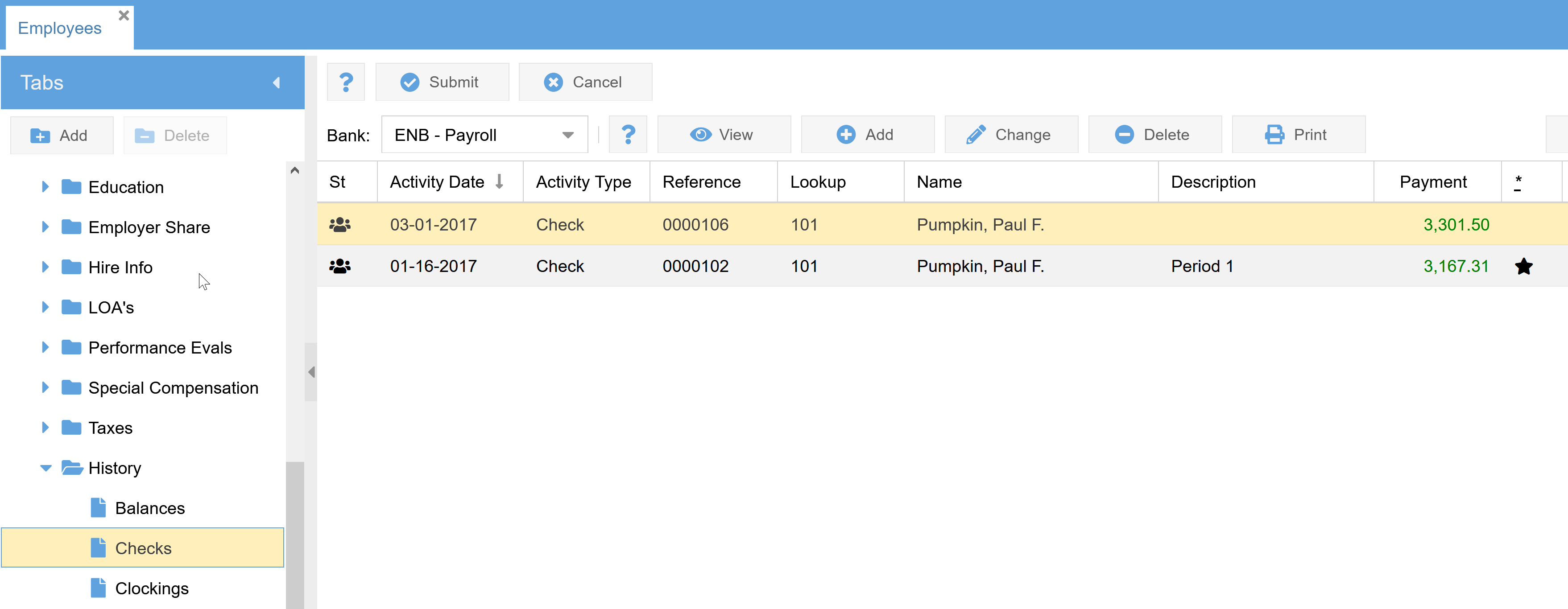This screenshot has height=609, width=1568.
Task: Add a new tab folder in sidebar
Action: [x=62, y=136]
